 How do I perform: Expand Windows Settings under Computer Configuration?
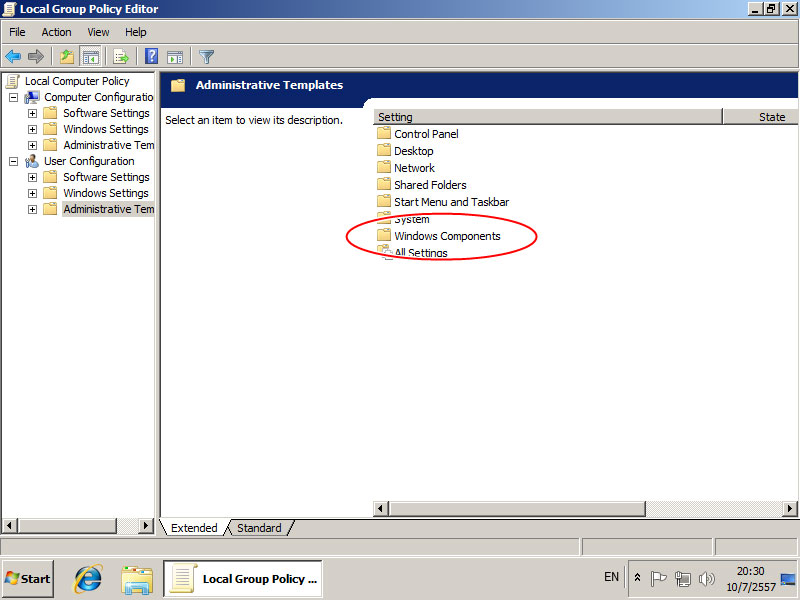(32, 129)
